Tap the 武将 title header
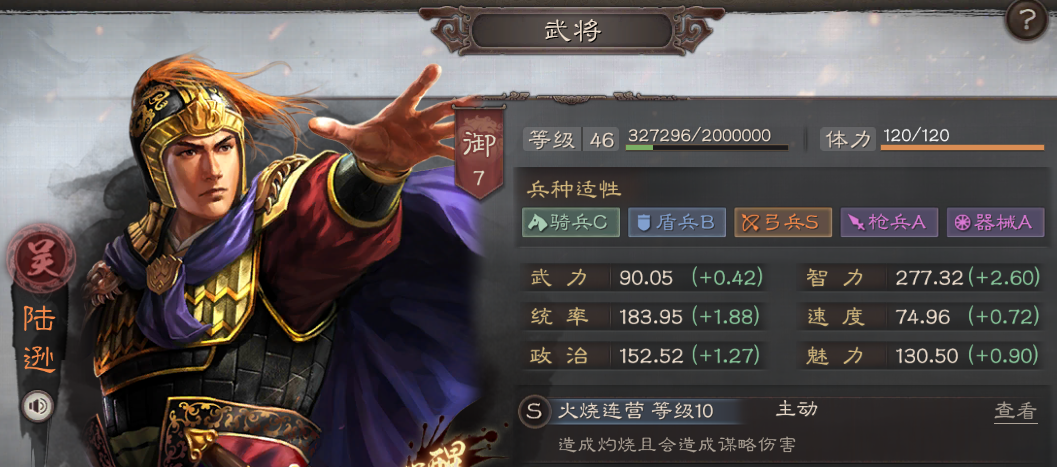This screenshot has height=467, width=1057. (572, 31)
